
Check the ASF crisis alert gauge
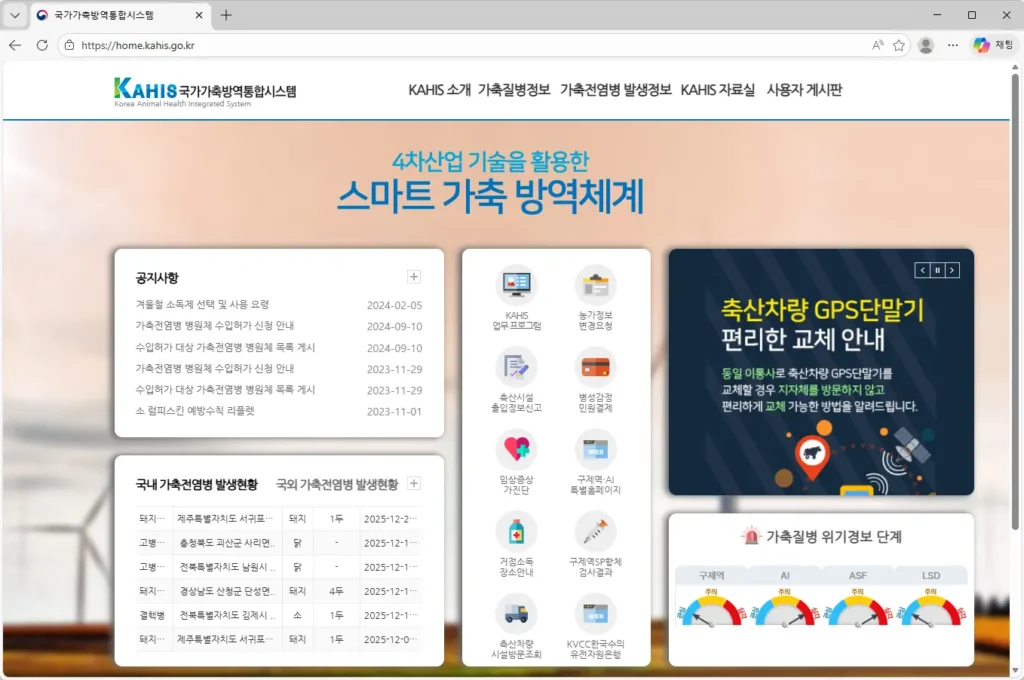click(x=857, y=600)
